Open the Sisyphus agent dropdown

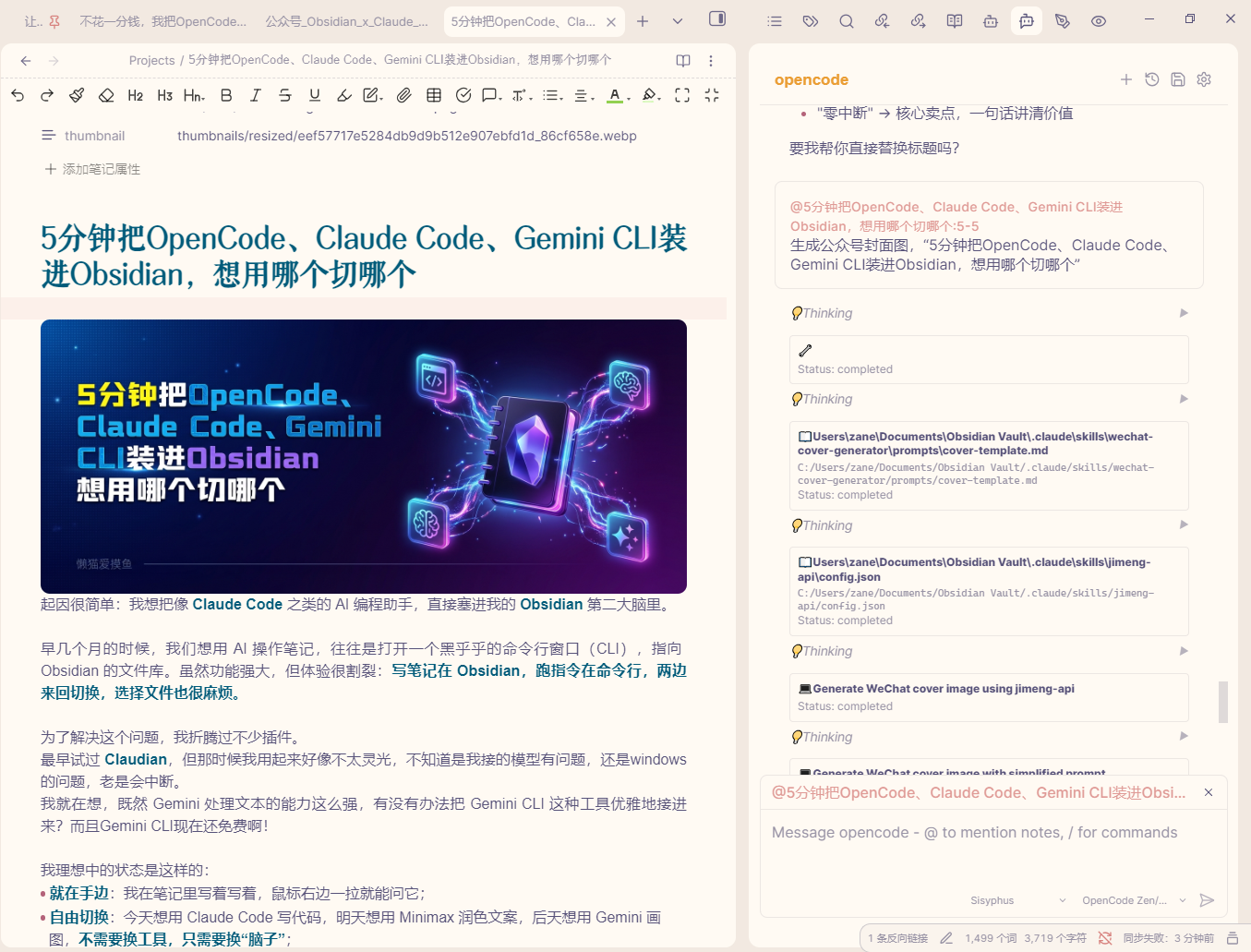pyautogui.click(x=1017, y=900)
